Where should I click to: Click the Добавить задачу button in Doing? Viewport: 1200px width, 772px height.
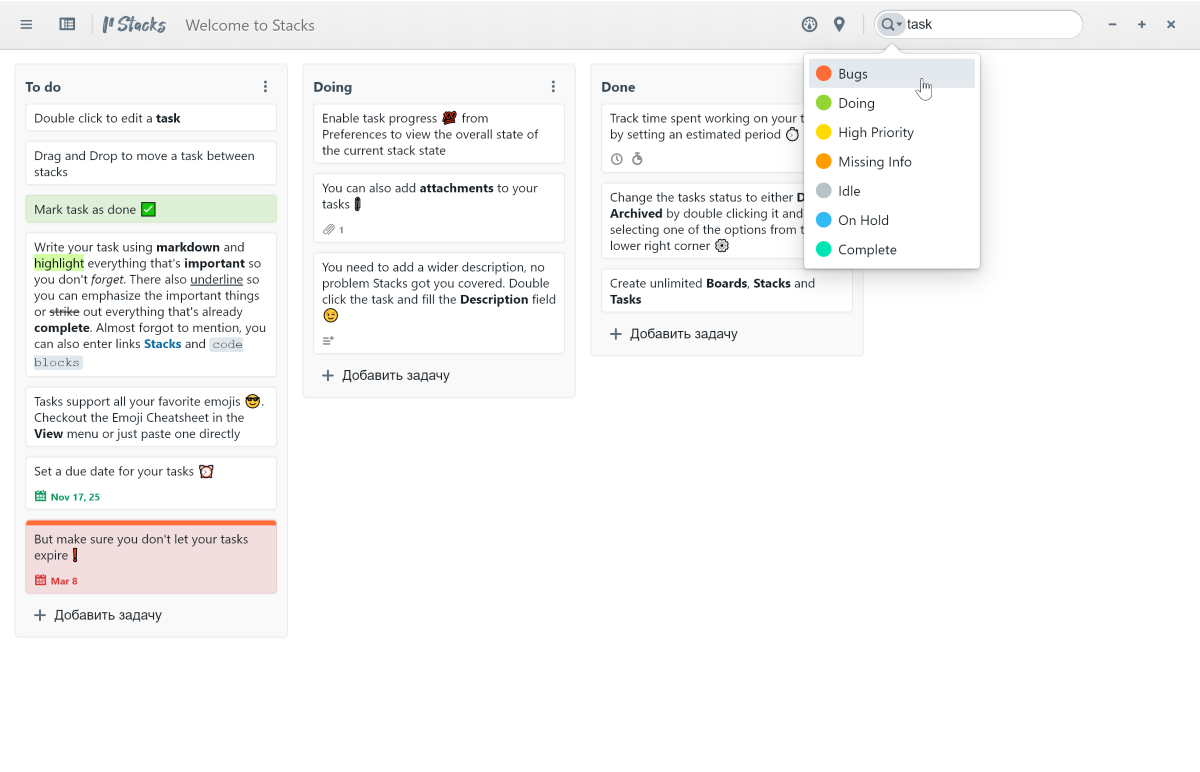pyautogui.click(x=386, y=375)
